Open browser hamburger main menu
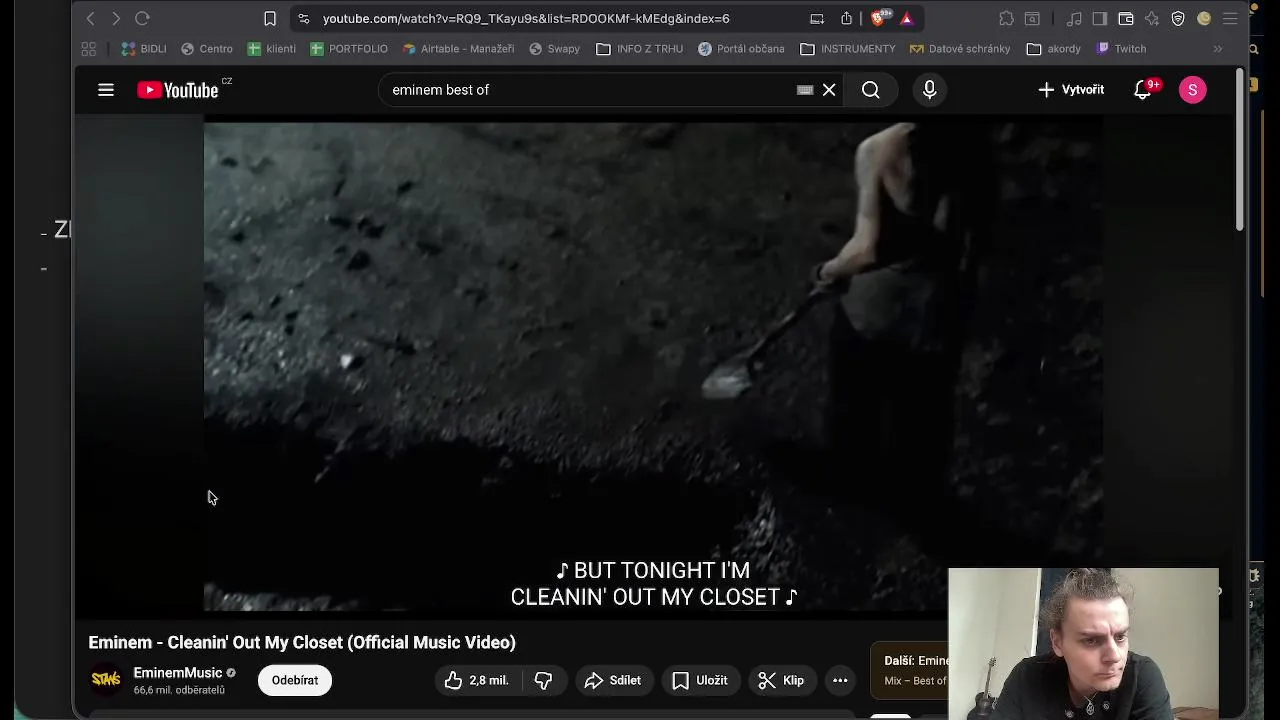The height and width of the screenshot is (720, 1280). 1230,18
